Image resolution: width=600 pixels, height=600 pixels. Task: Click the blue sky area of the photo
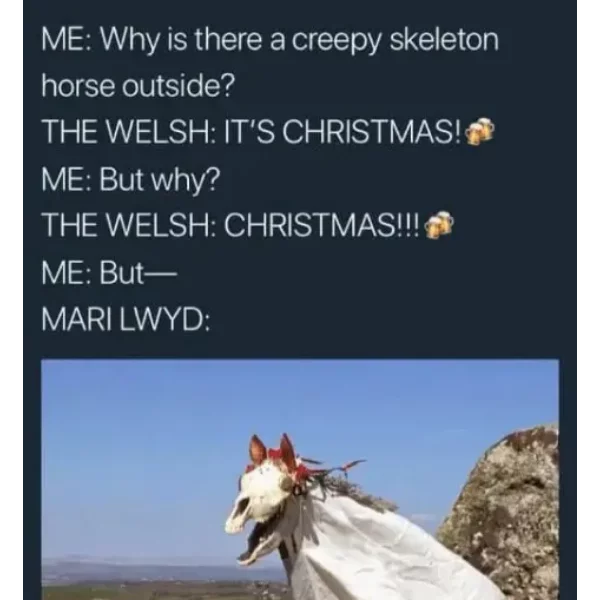coord(153,440)
